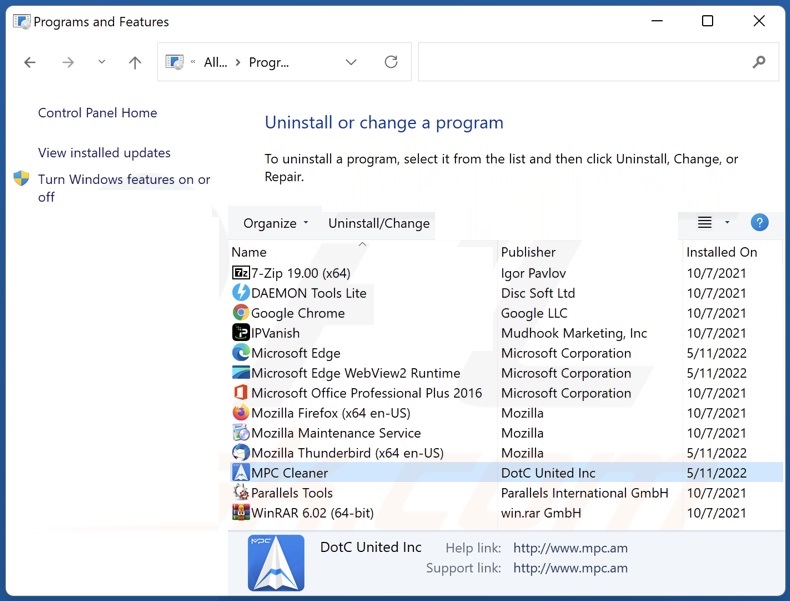The width and height of the screenshot is (790, 601).
Task: Expand the arrow after All... breadcrumb
Action: coord(238,62)
